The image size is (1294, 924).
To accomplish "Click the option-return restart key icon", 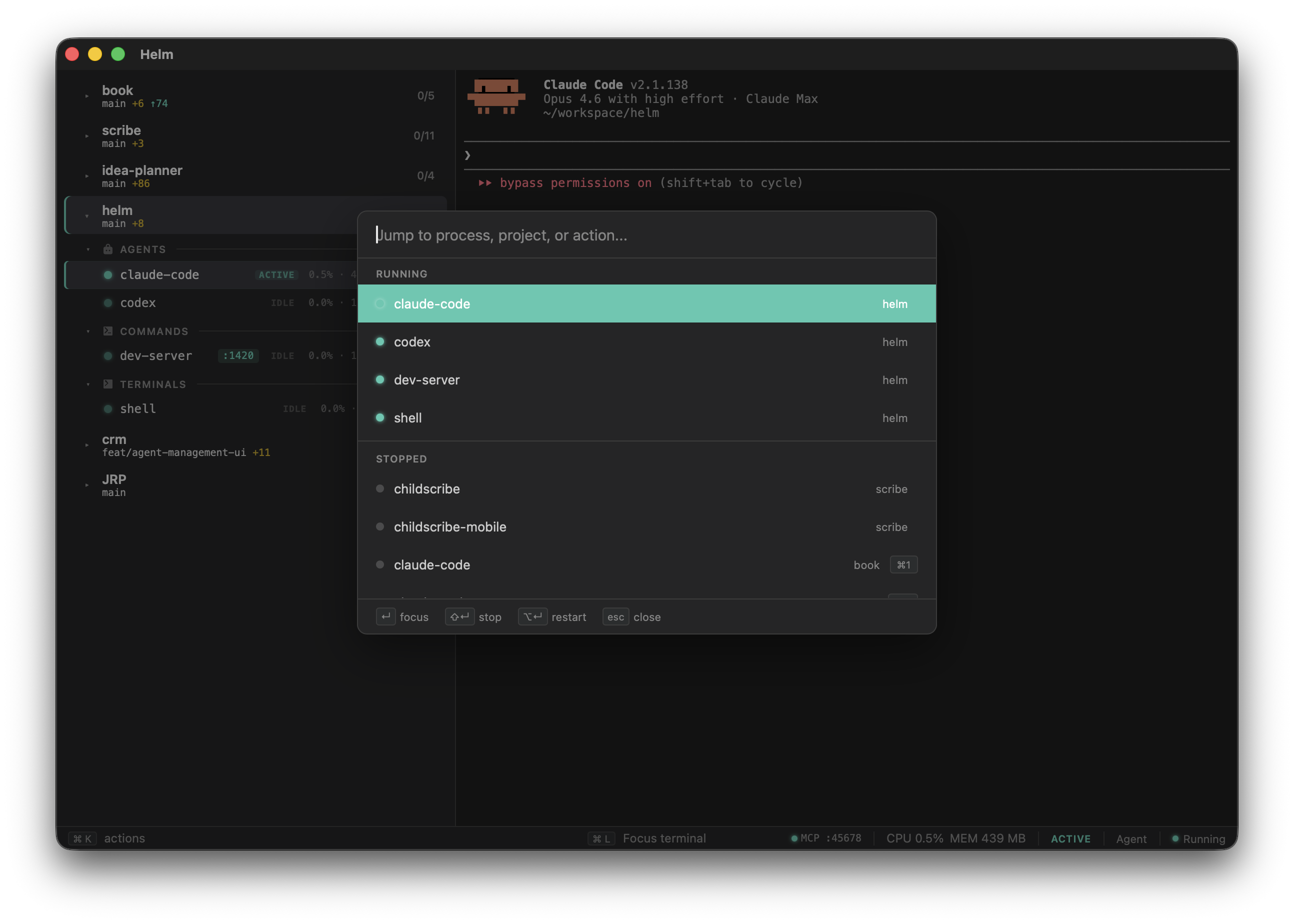I will 532,617.
